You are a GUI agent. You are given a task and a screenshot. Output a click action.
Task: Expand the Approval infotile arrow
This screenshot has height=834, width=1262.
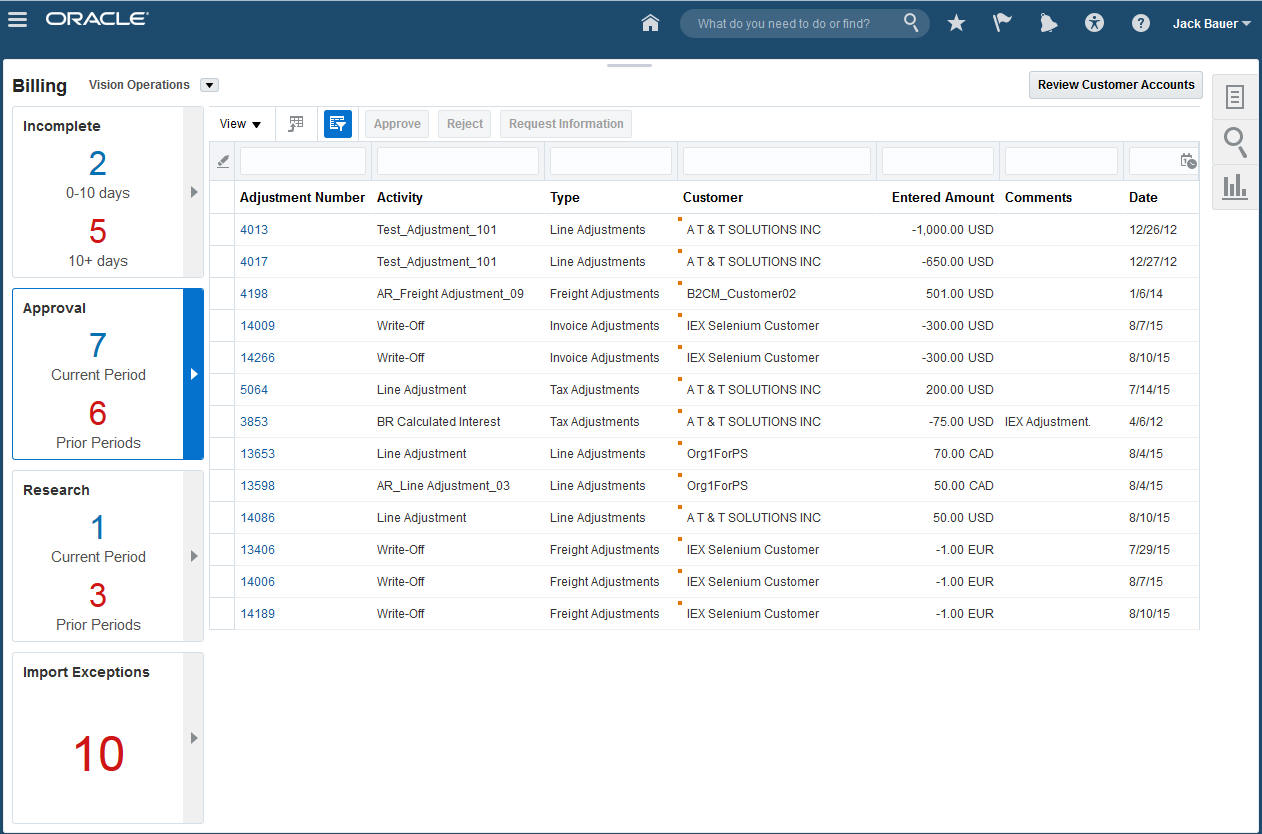pyautogui.click(x=194, y=374)
